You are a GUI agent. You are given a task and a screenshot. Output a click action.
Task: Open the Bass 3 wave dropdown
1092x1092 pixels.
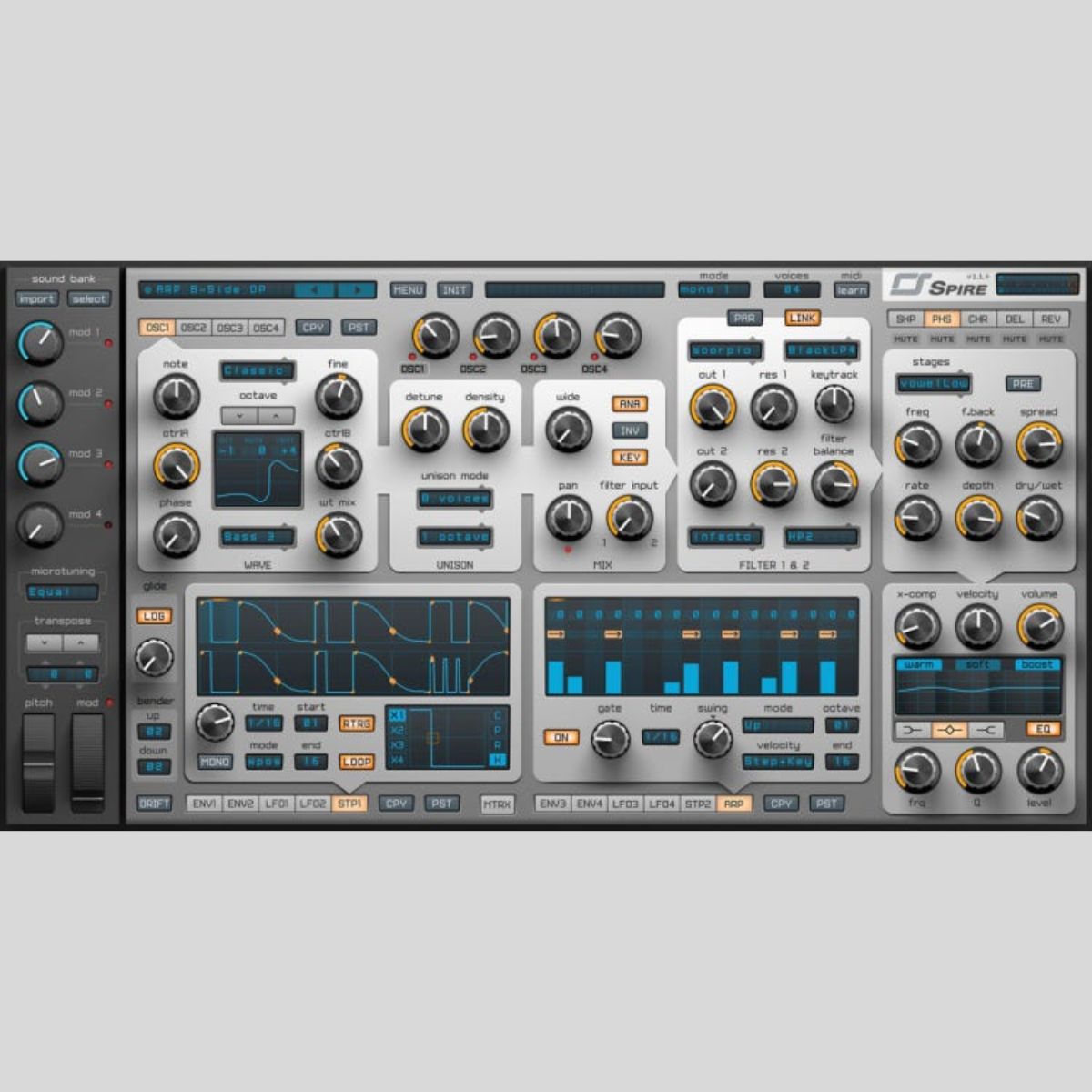[258, 537]
